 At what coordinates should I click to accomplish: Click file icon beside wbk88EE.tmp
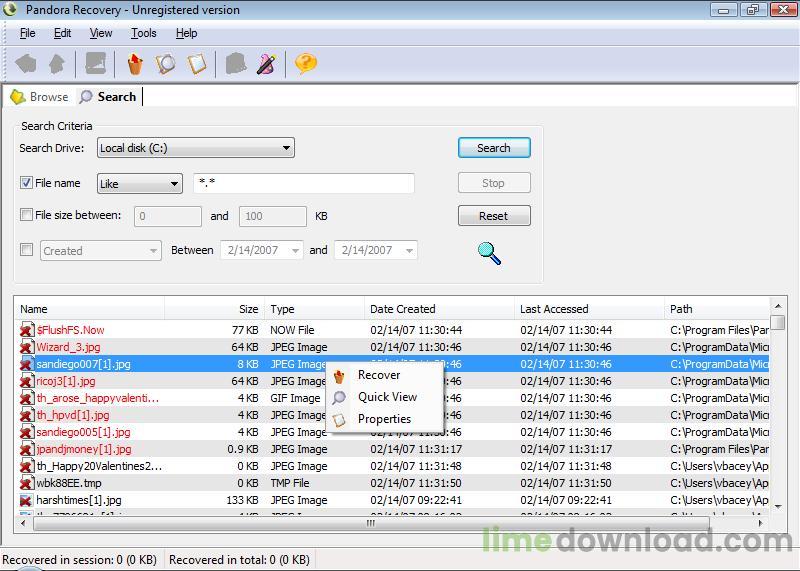coord(27,483)
